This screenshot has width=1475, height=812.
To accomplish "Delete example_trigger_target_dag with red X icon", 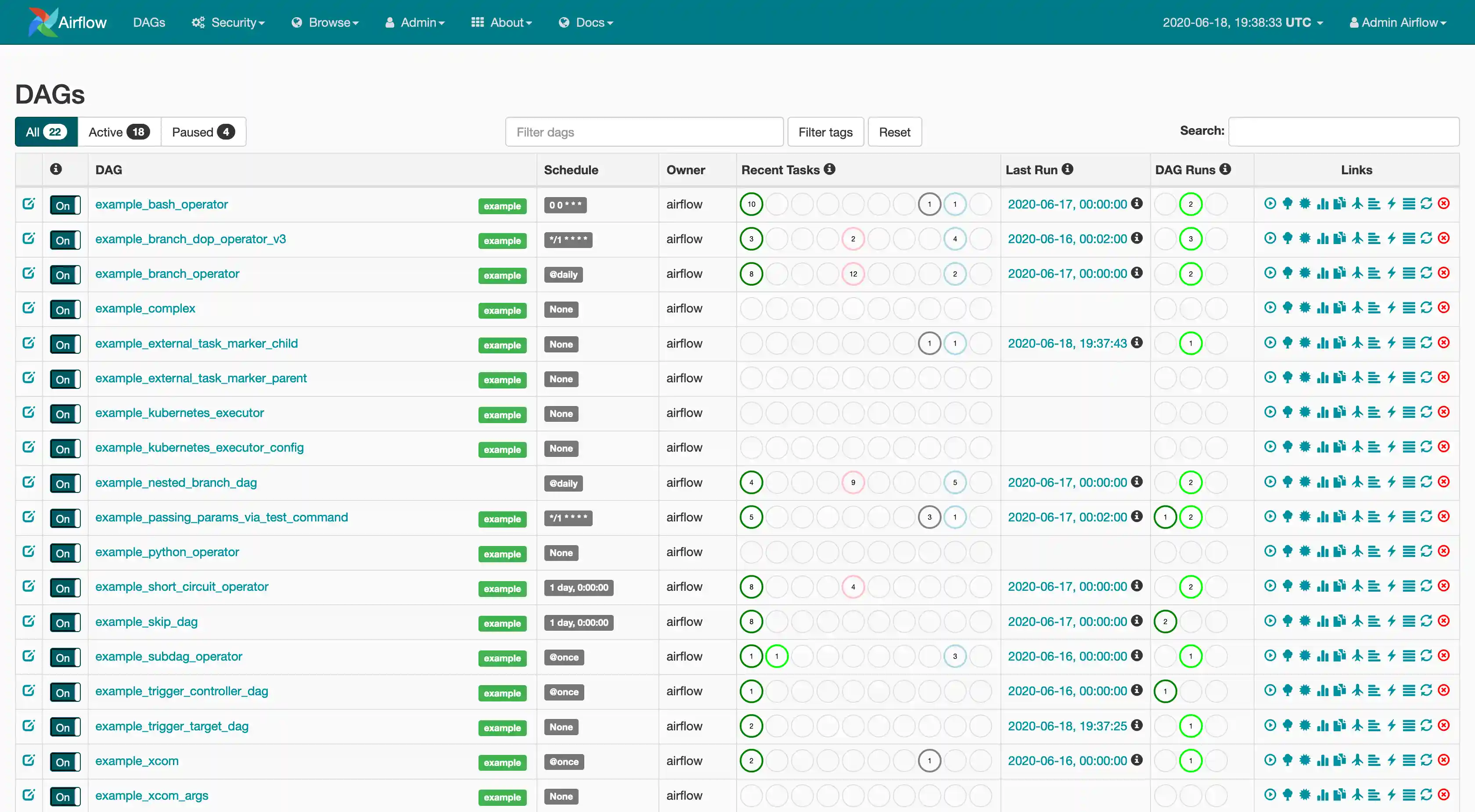I will tap(1444, 725).
